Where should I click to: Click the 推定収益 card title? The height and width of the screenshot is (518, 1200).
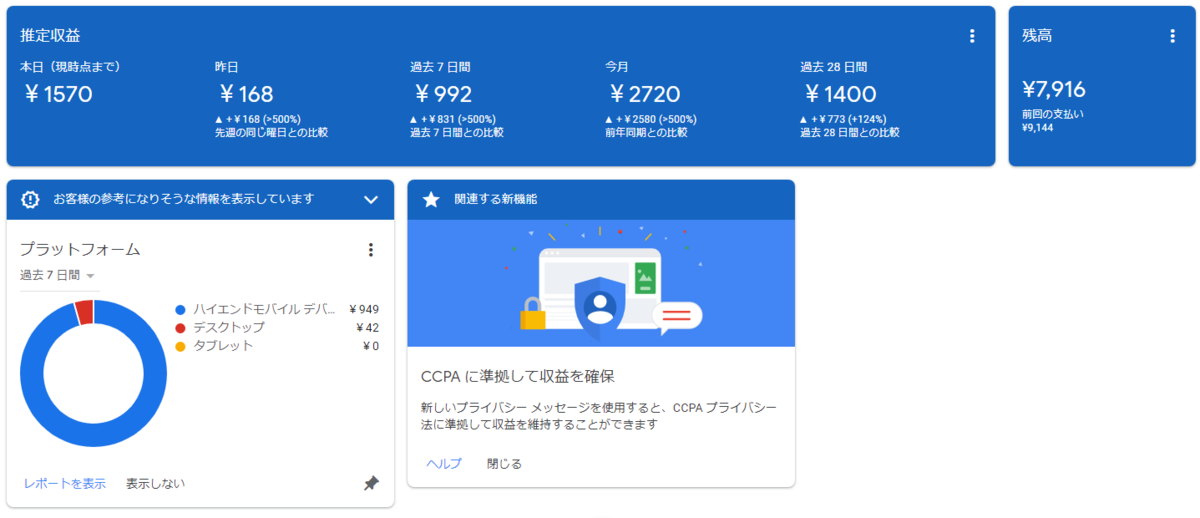click(x=50, y=35)
